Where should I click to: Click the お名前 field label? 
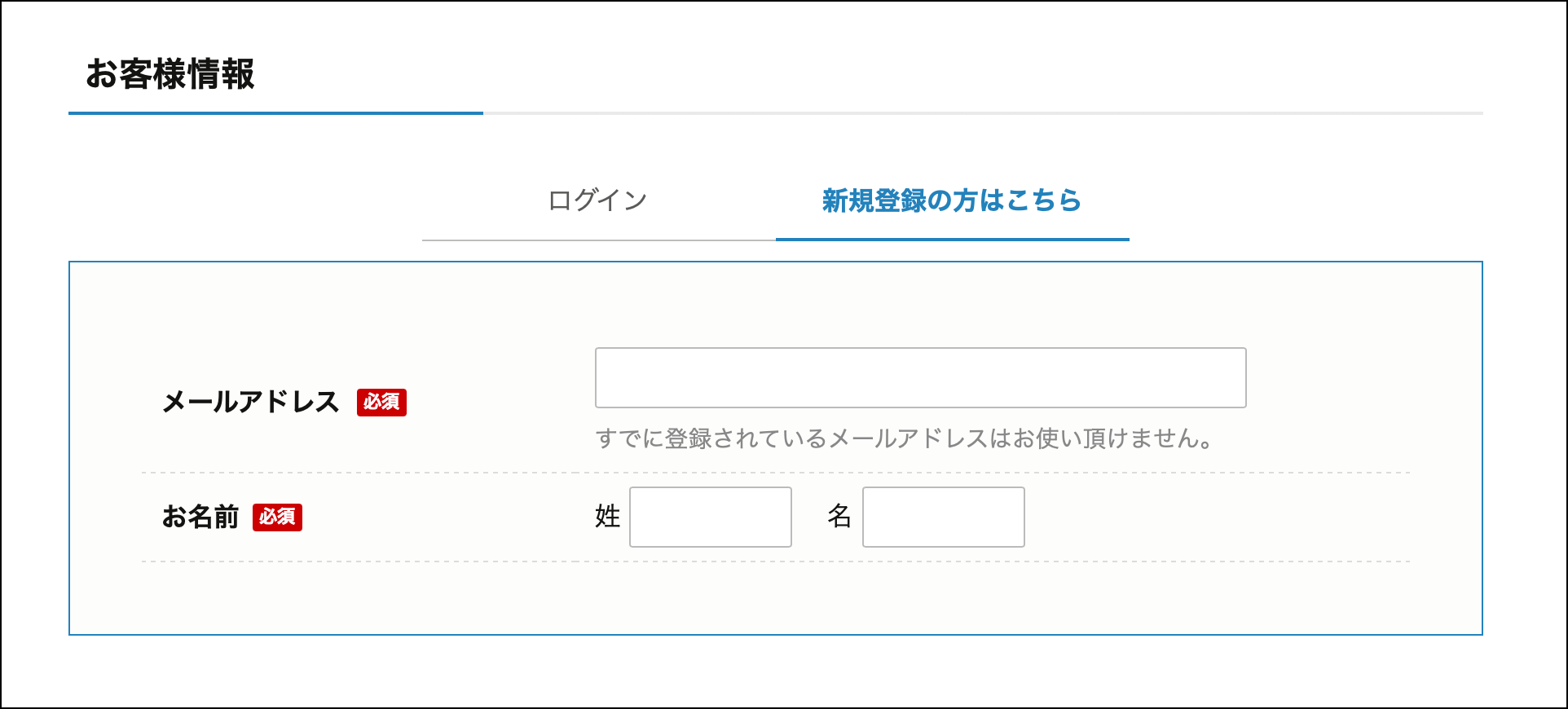200,517
